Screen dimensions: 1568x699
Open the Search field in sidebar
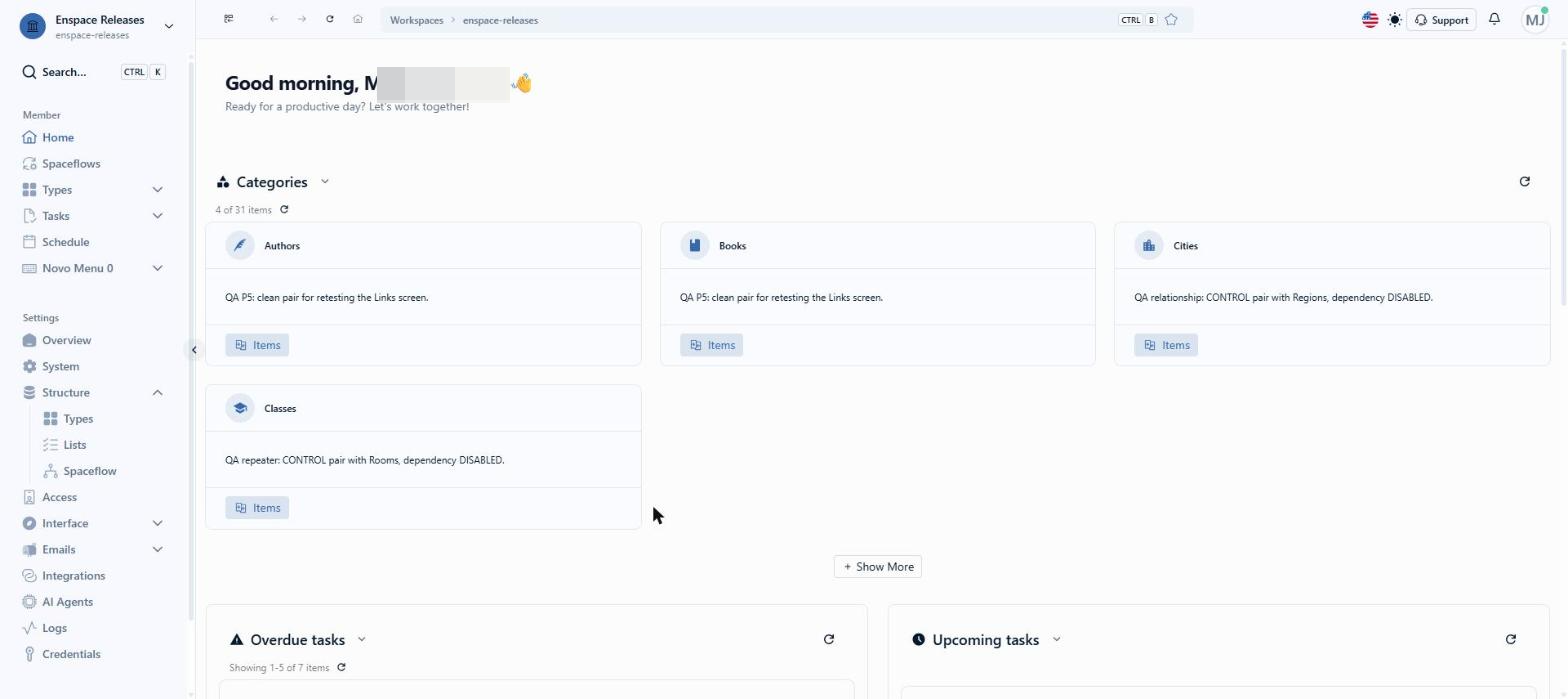click(x=94, y=72)
